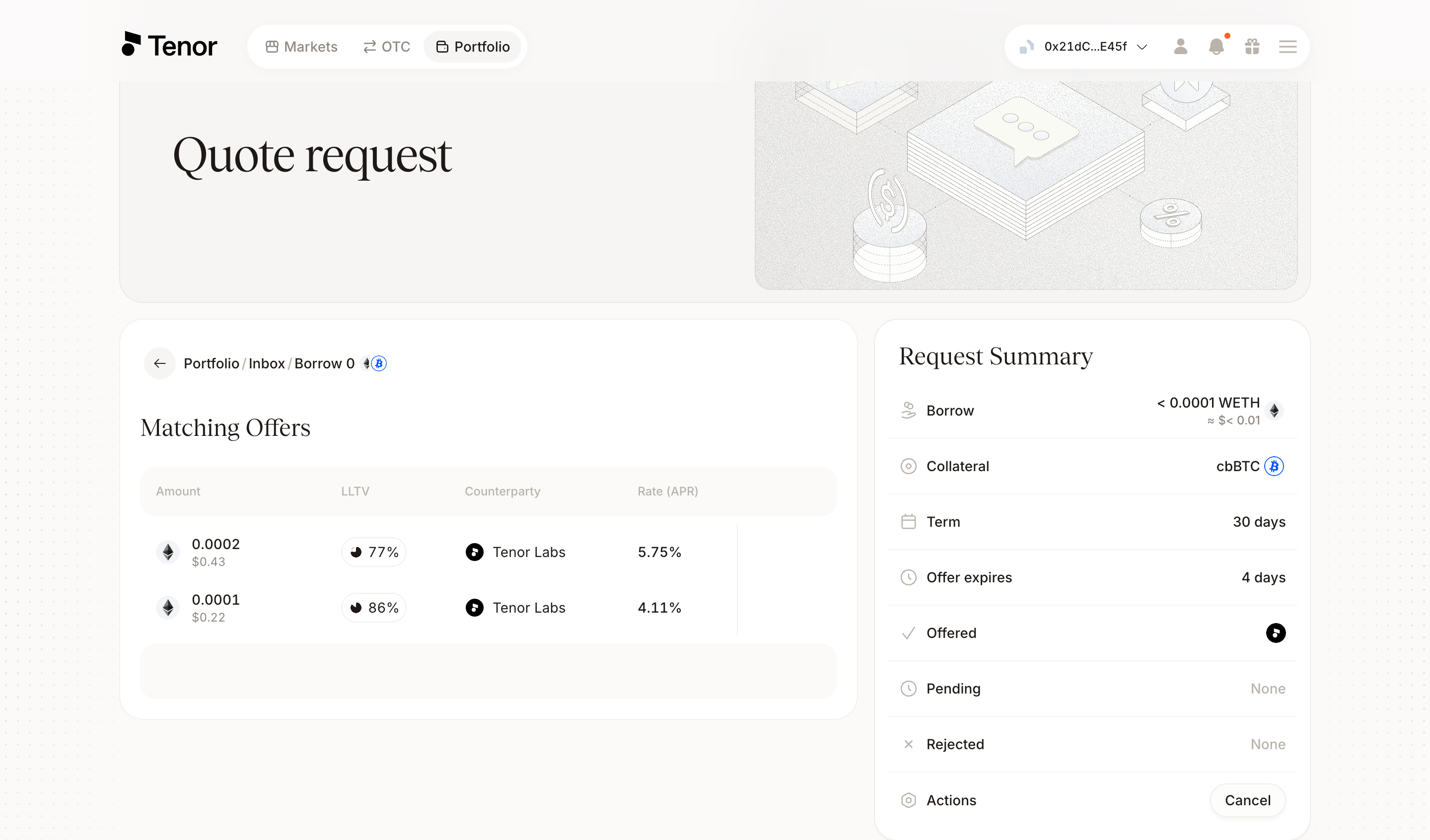1430x840 pixels.
Task: Click the Rate (APR) column header
Action: tap(668, 491)
